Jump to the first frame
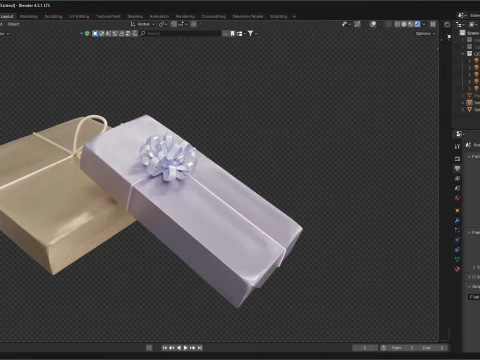The width and height of the screenshot is (480, 360). click(165, 348)
